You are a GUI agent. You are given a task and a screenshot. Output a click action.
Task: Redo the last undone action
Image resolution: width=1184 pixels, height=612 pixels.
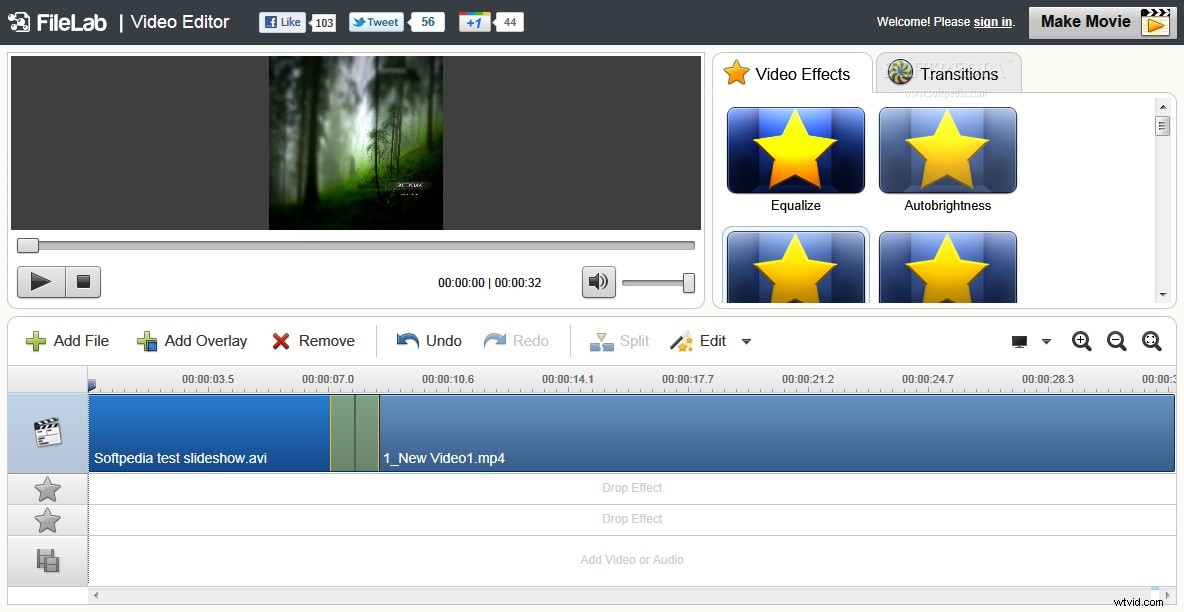[x=517, y=341]
